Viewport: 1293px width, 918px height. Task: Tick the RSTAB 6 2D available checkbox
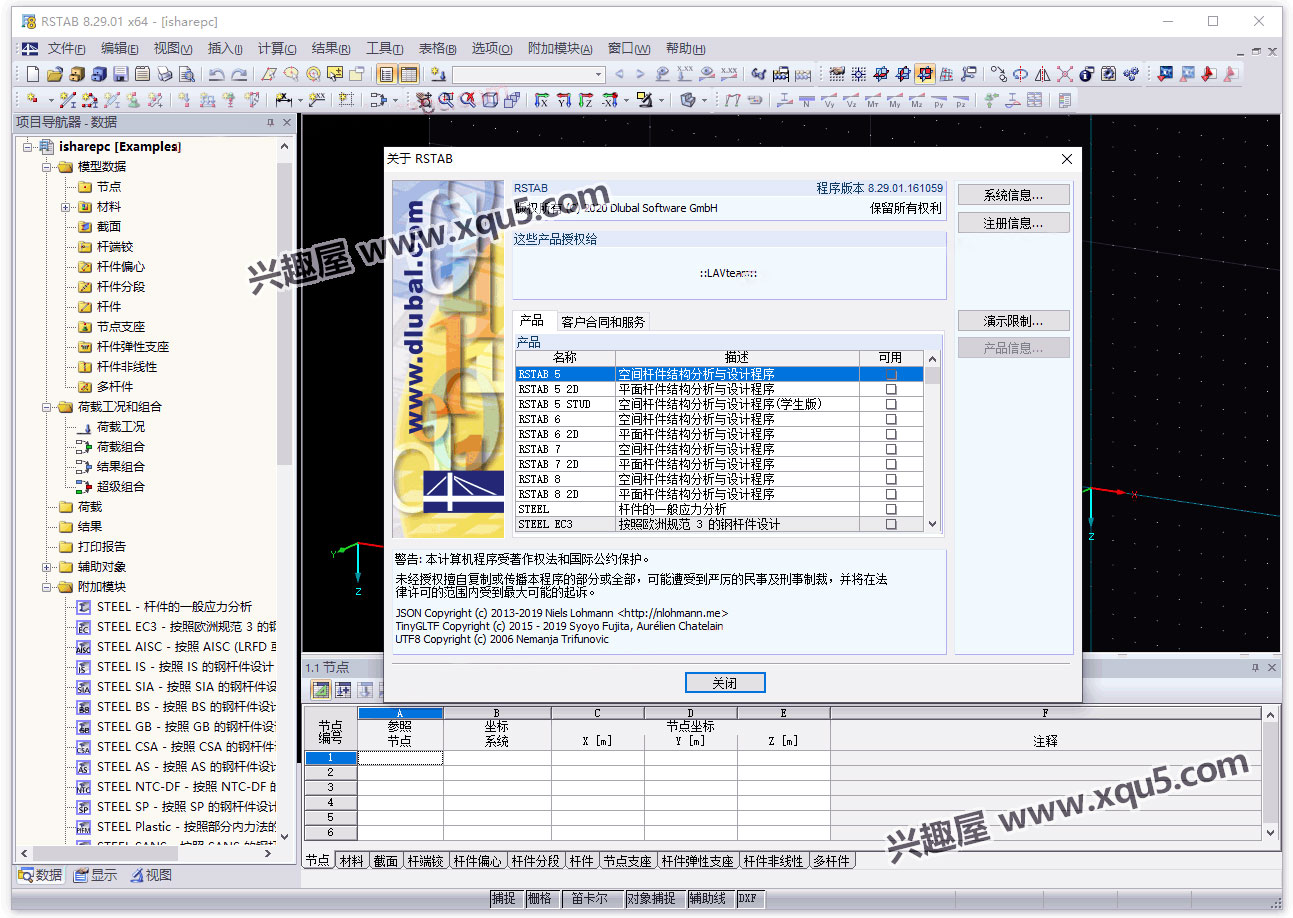[x=891, y=435]
